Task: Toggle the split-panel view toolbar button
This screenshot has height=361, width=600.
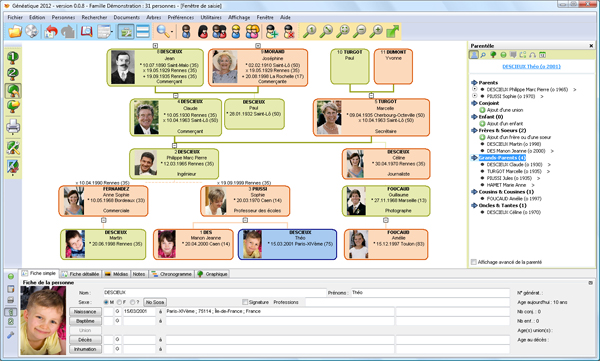Action: [x=126, y=31]
